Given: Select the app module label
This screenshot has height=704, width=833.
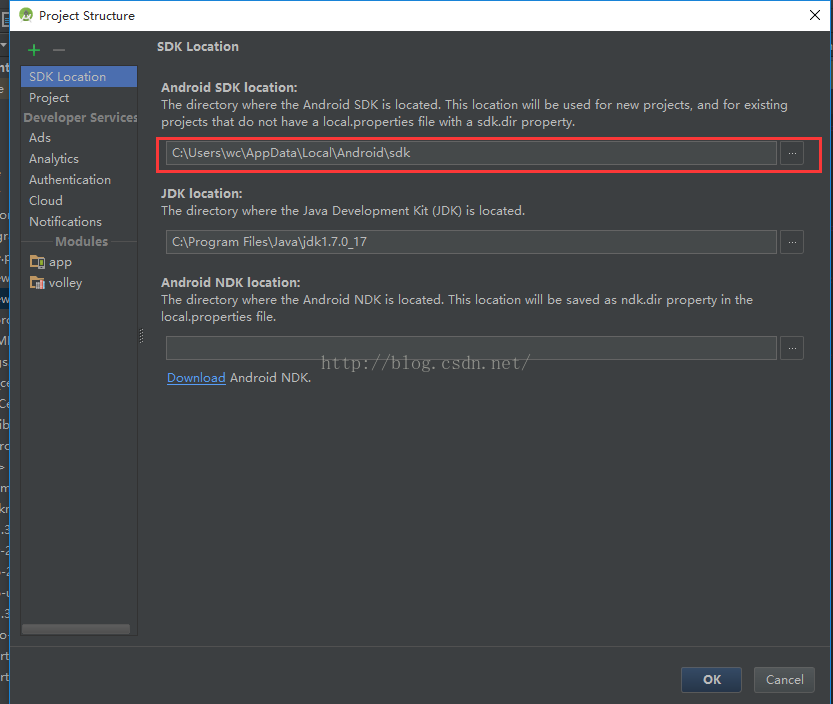Looking at the screenshot, I should pos(60,262).
